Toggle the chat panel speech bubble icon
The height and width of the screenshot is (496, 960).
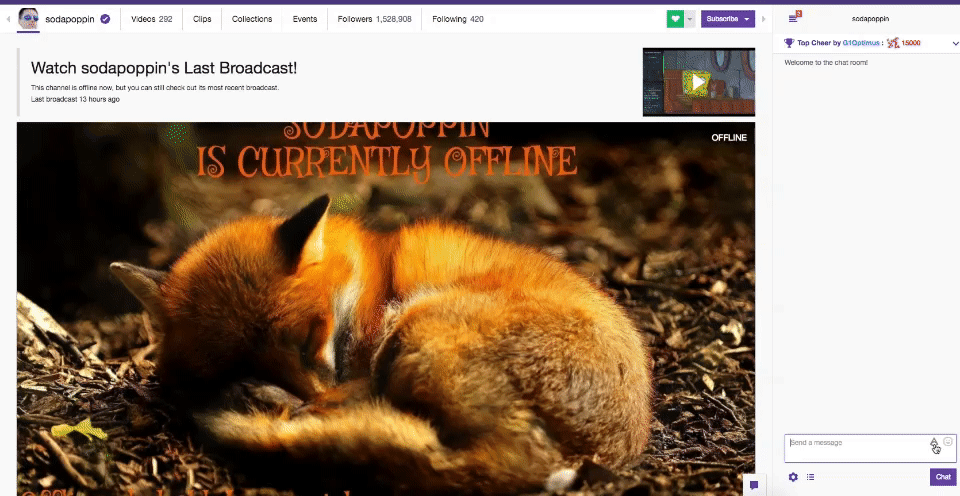(x=754, y=485)
